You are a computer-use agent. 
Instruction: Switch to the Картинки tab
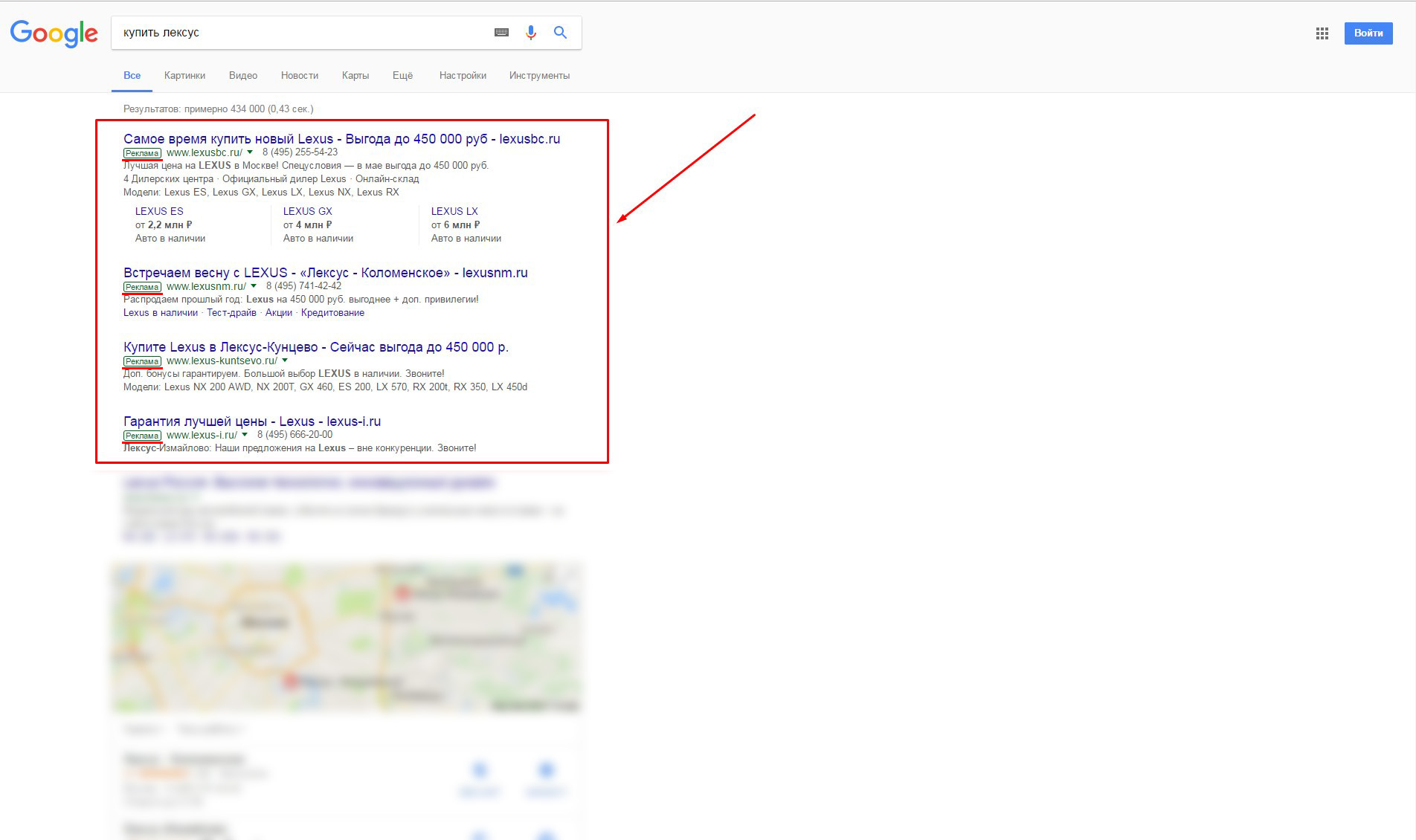click(x=184, y=75)
